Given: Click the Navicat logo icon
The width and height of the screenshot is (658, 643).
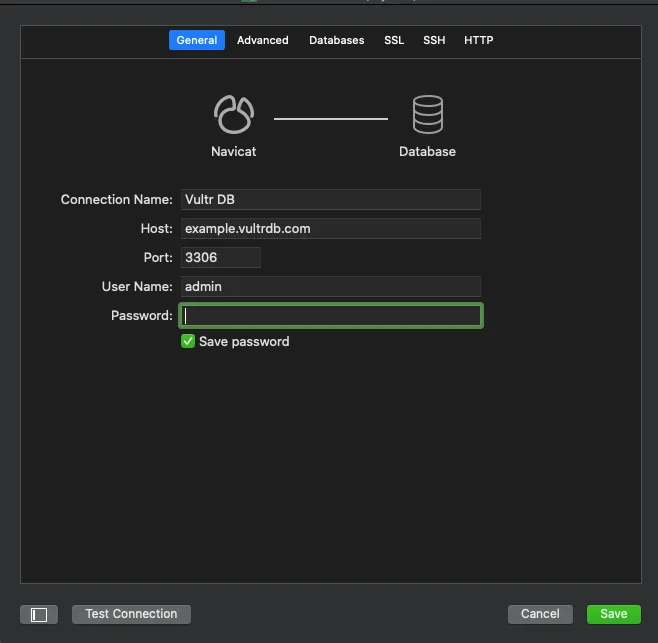Looking at the screenshot, I should tap(234, 114).
